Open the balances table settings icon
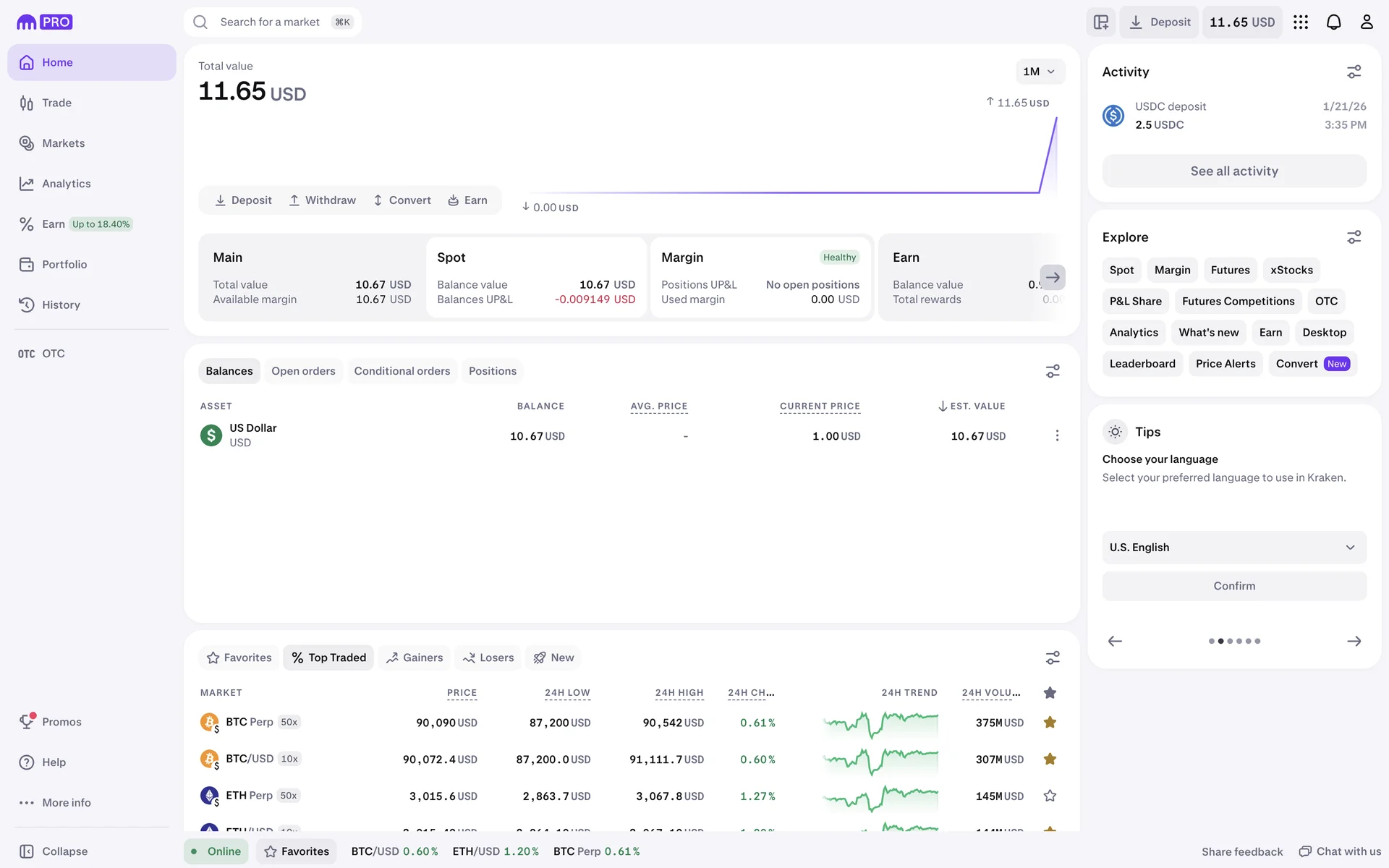This screenshot has height=868, width=1389. (1053, 371)
